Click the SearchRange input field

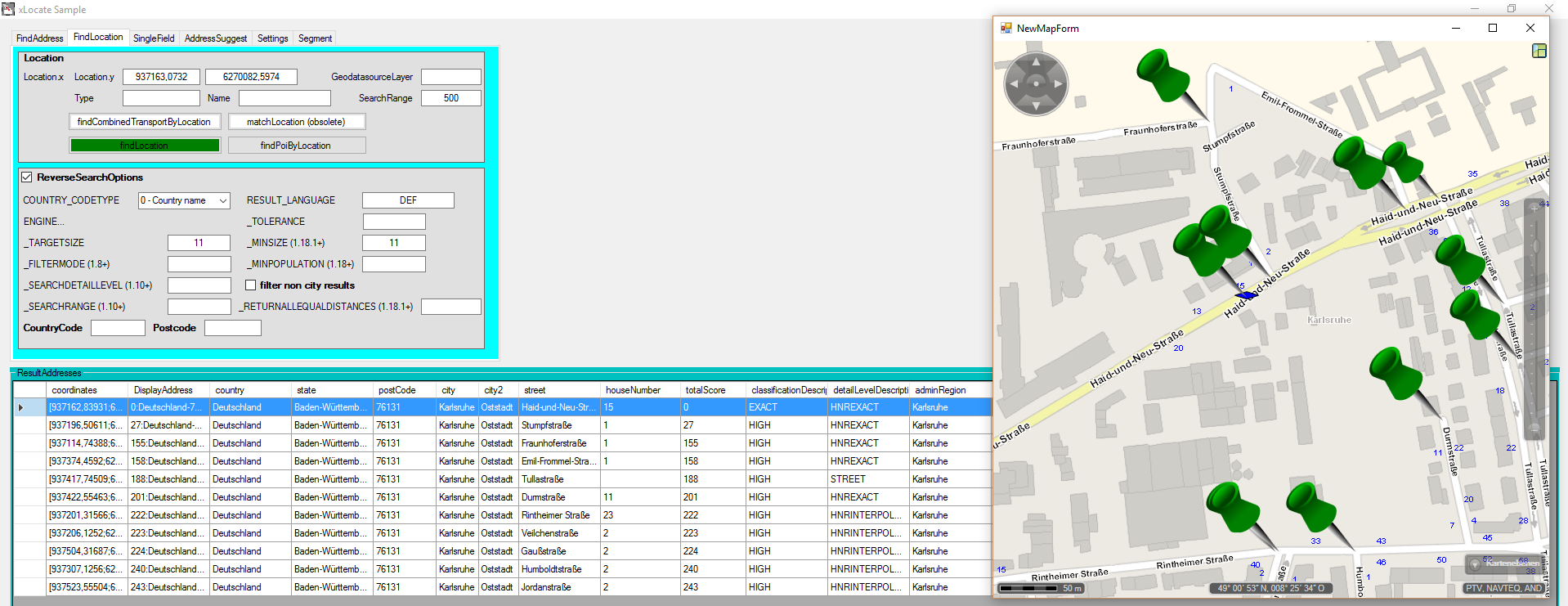tap(450, 98)
